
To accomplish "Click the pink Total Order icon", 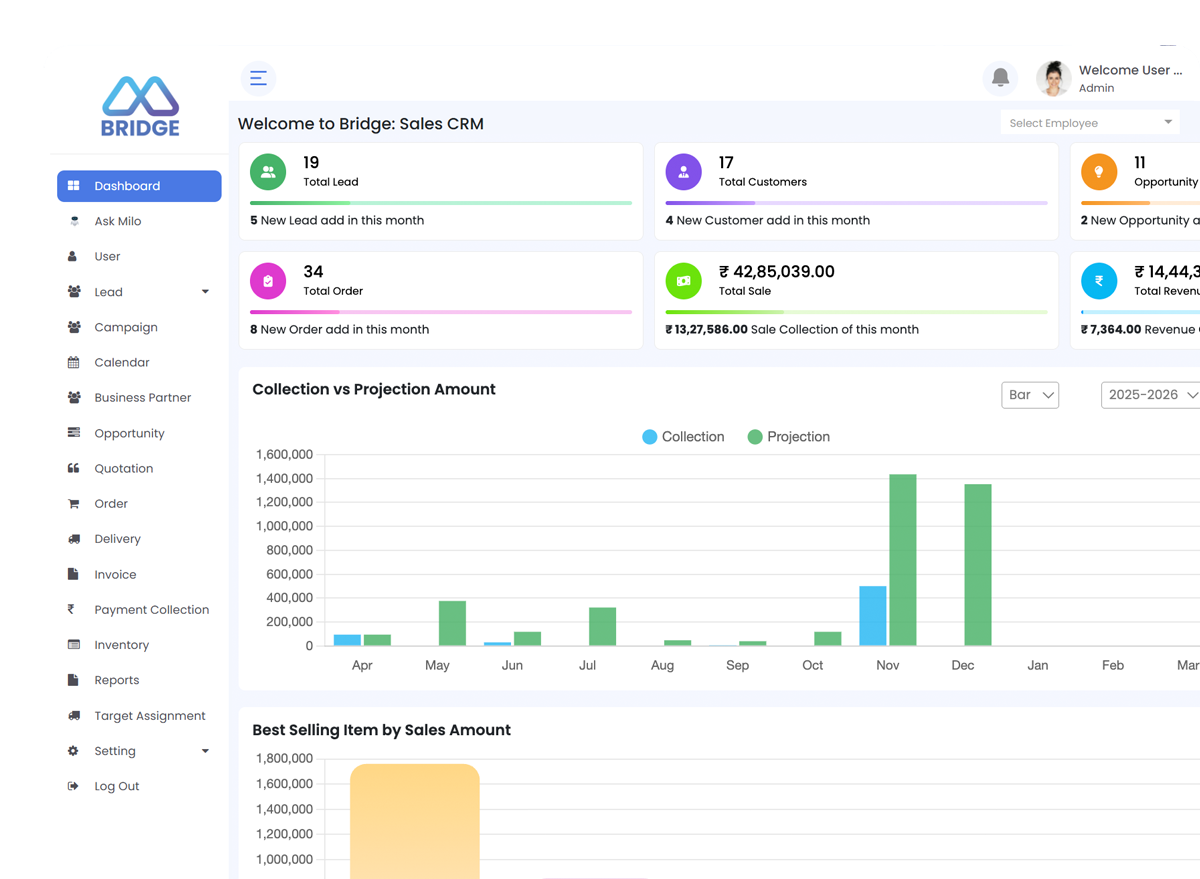I will pyautogui.click(x=268, y=281).
